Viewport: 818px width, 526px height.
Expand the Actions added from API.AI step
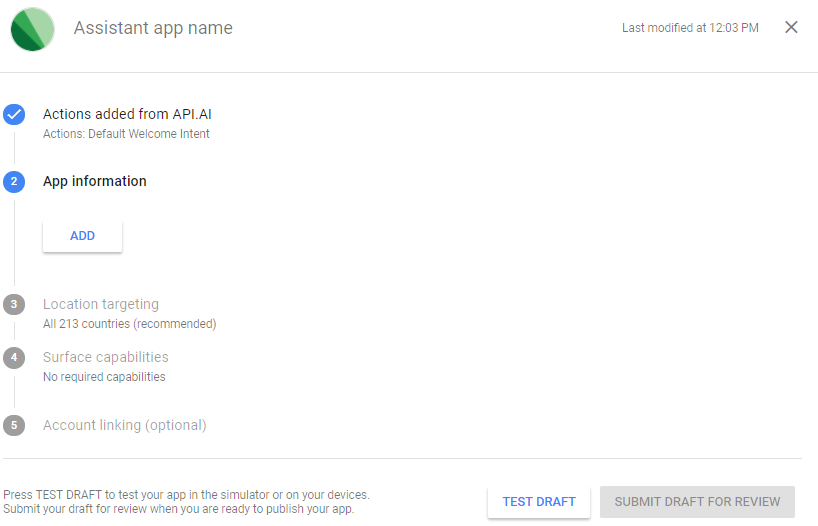[x=127, y=114]
